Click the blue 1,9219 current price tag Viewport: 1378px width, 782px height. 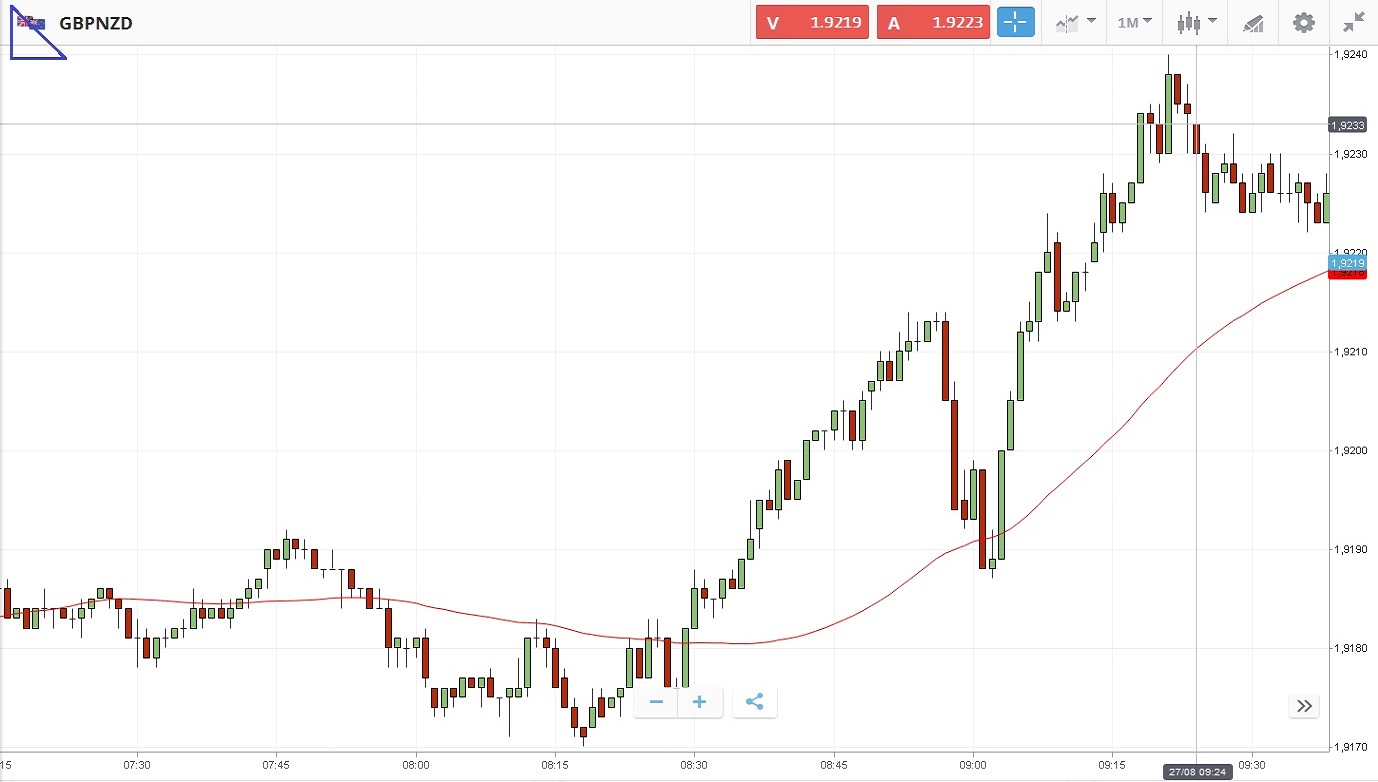coord(1347,262)
